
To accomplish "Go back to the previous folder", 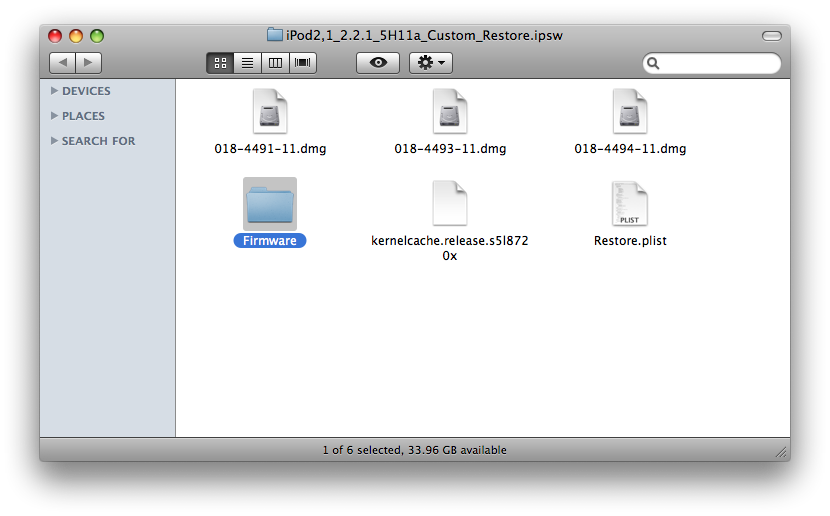I will [62, 63].
